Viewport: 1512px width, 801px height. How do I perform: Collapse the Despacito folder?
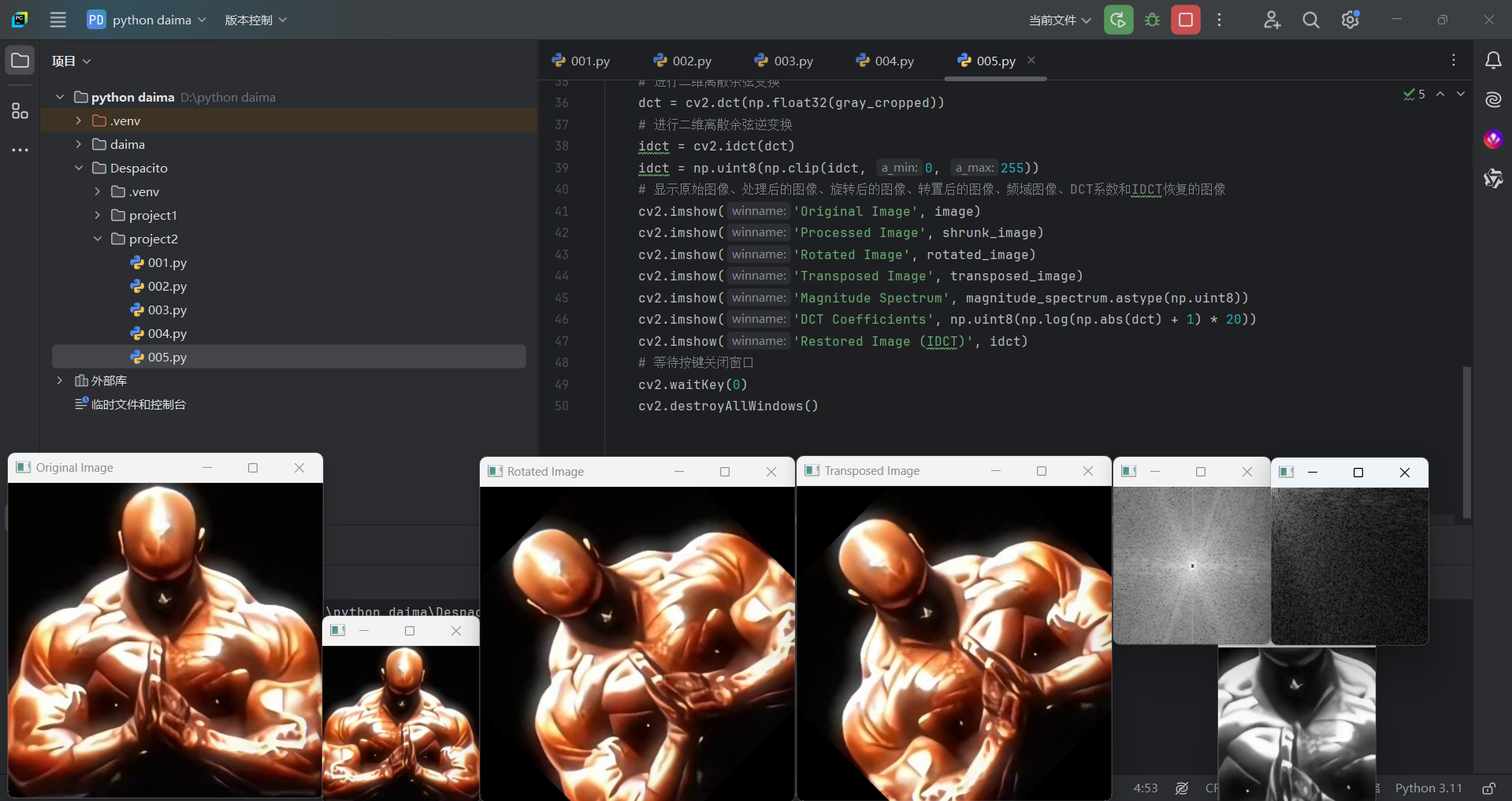(x=79, y=168)
